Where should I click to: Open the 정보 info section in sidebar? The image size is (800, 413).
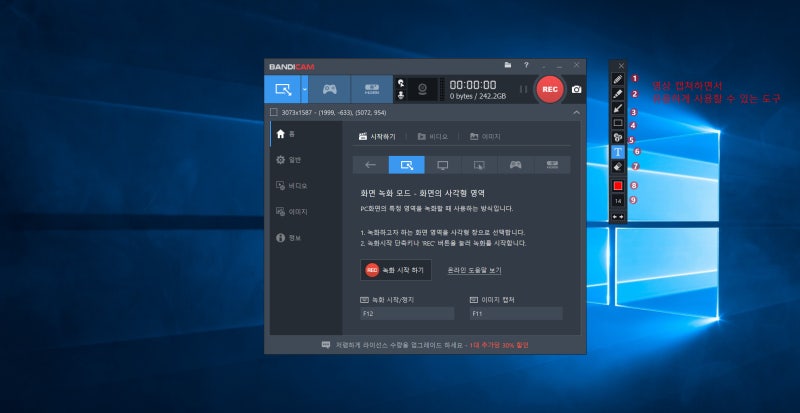[306, 238]
